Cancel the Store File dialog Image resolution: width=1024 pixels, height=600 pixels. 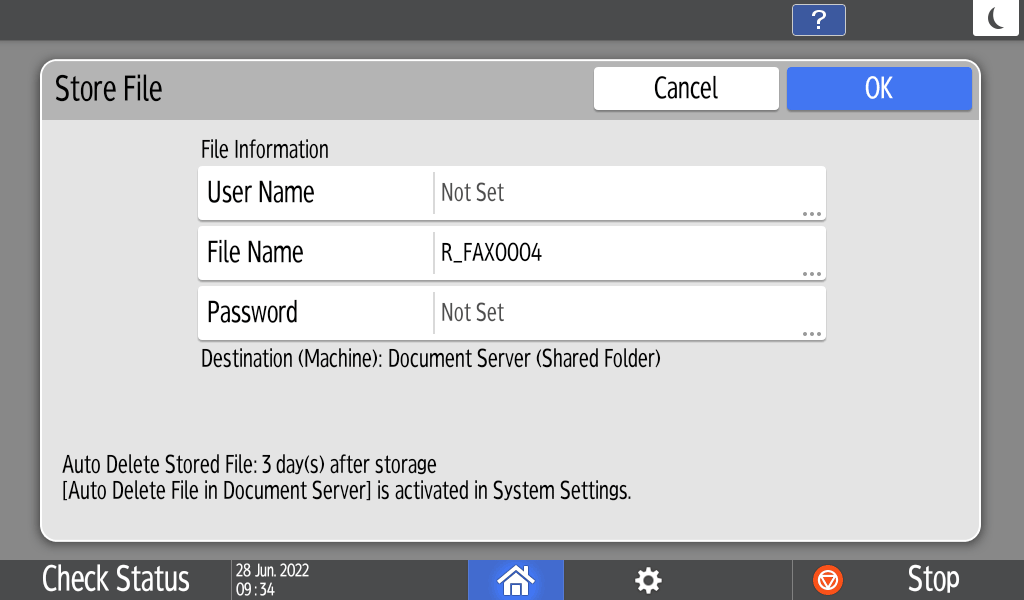(x=686, y=88)
